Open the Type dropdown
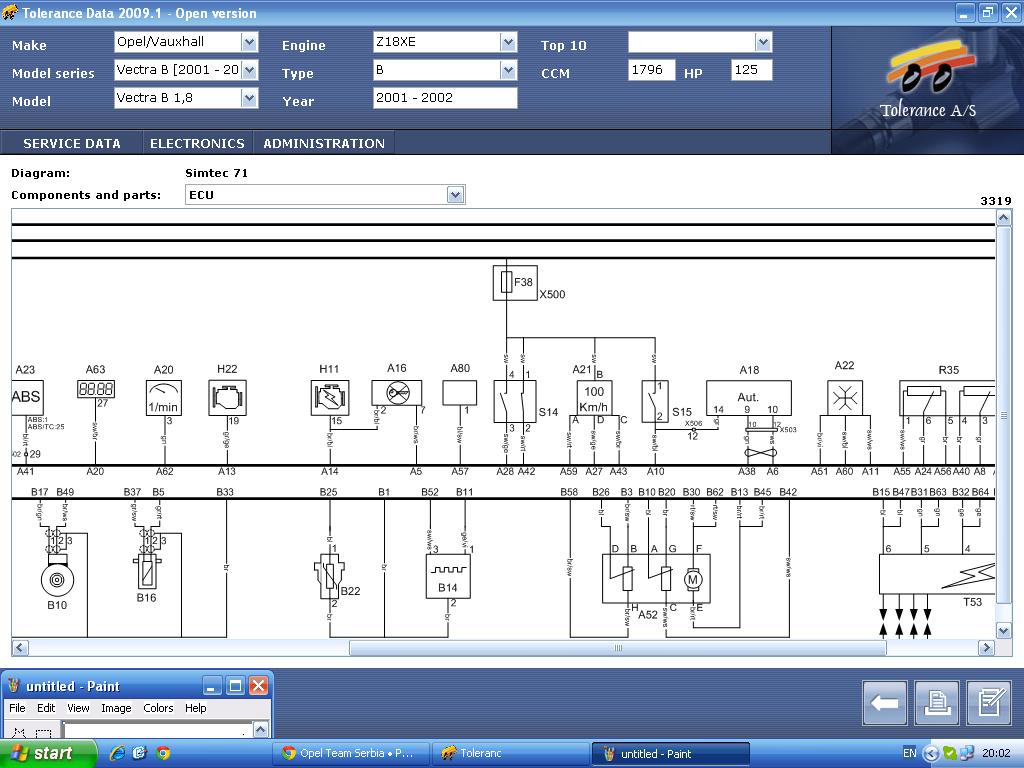Screen dimensions: 1024x768 (x=508, y=71)
